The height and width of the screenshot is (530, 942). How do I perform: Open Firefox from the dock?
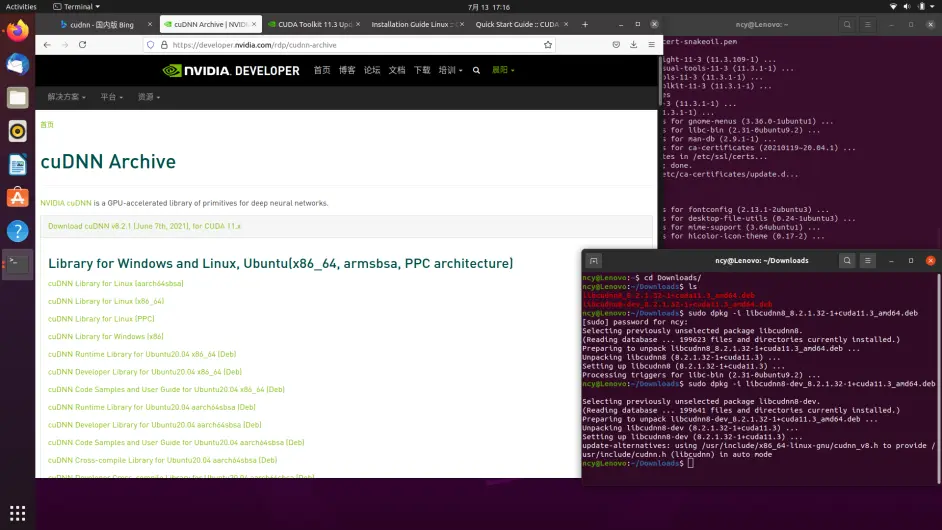click(17, 30)
